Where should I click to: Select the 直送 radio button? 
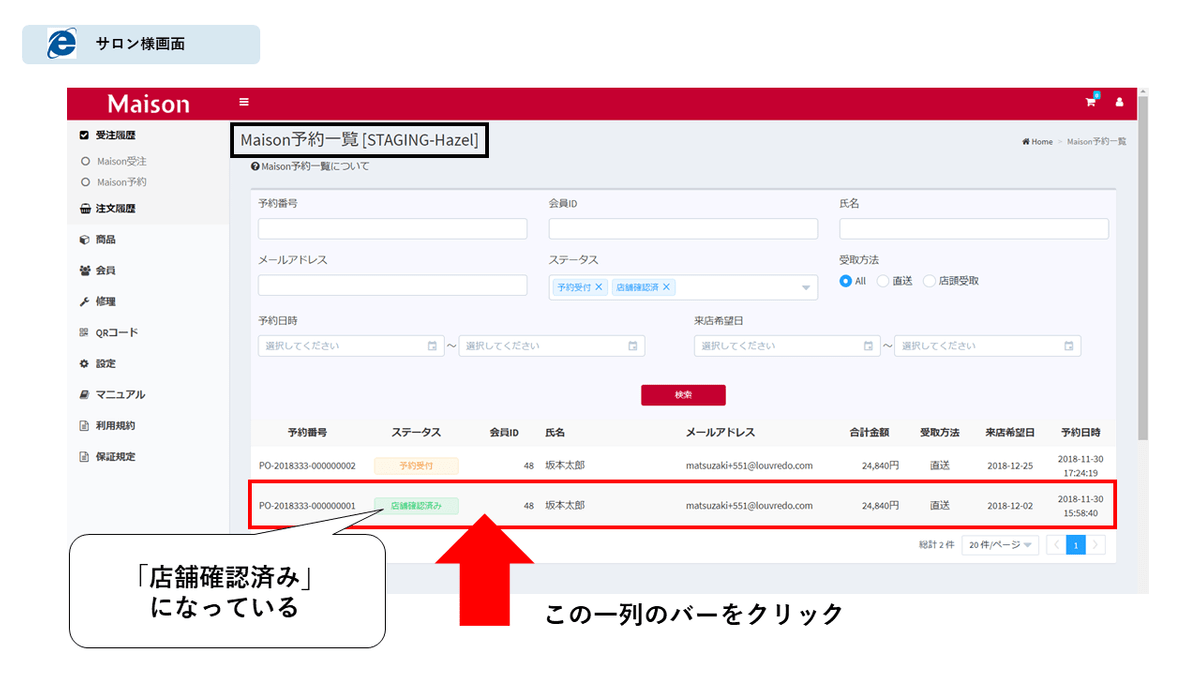883,281
